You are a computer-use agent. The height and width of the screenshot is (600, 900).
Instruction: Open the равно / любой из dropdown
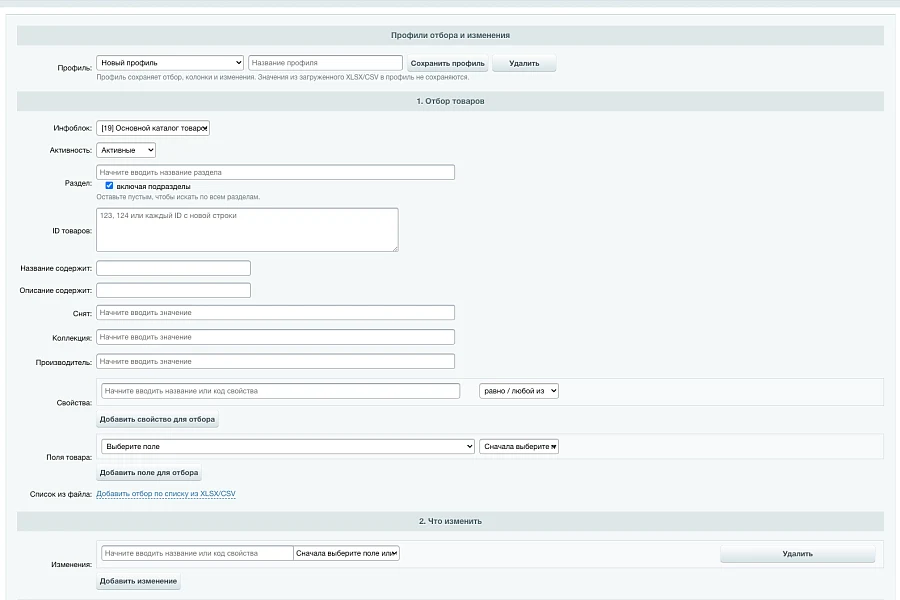coord(519,391)
